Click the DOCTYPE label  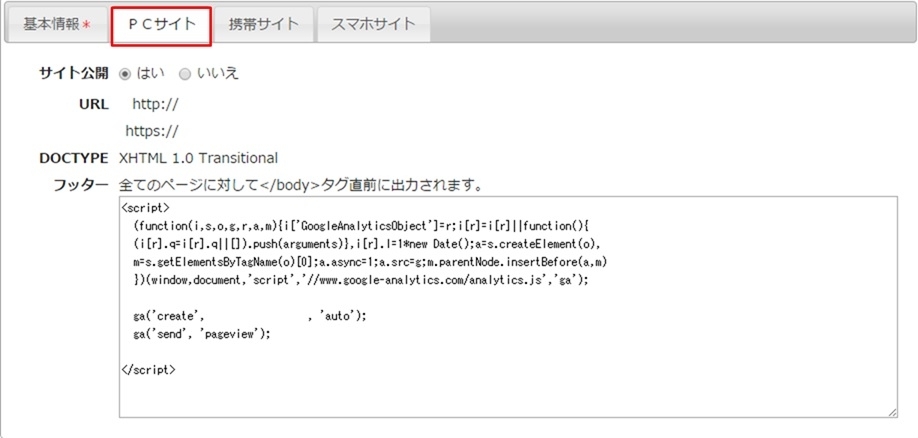click(x=74, y=158)
